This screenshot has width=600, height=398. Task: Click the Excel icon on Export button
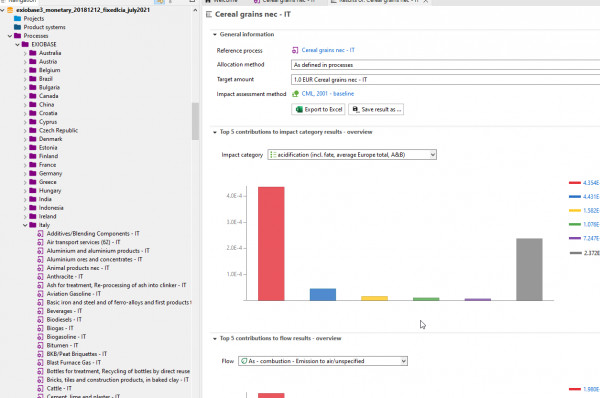coord(299,109)
